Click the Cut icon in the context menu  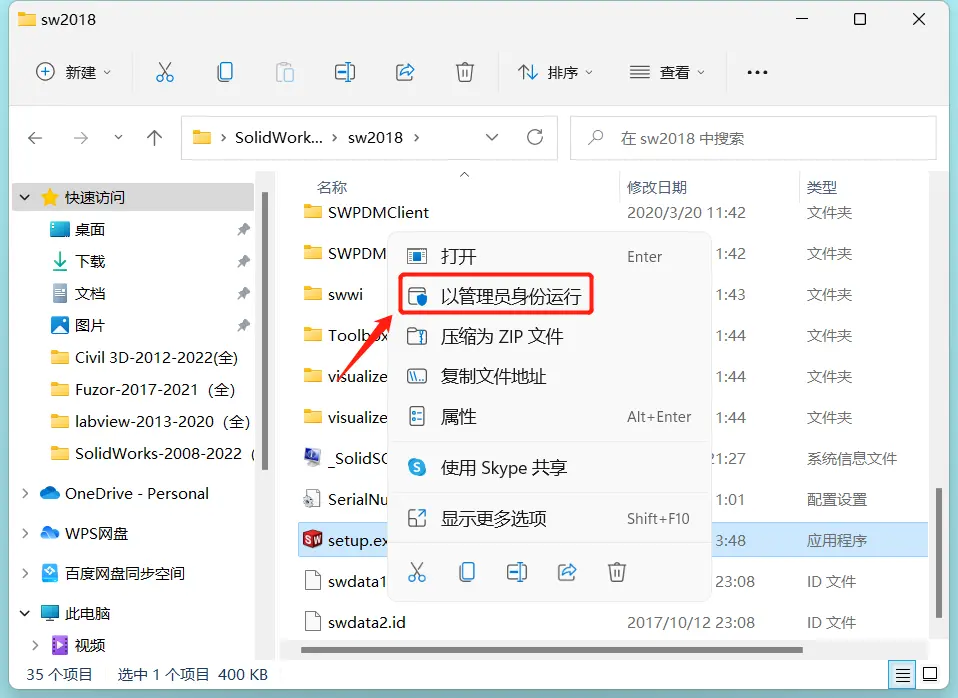point(417,572)
